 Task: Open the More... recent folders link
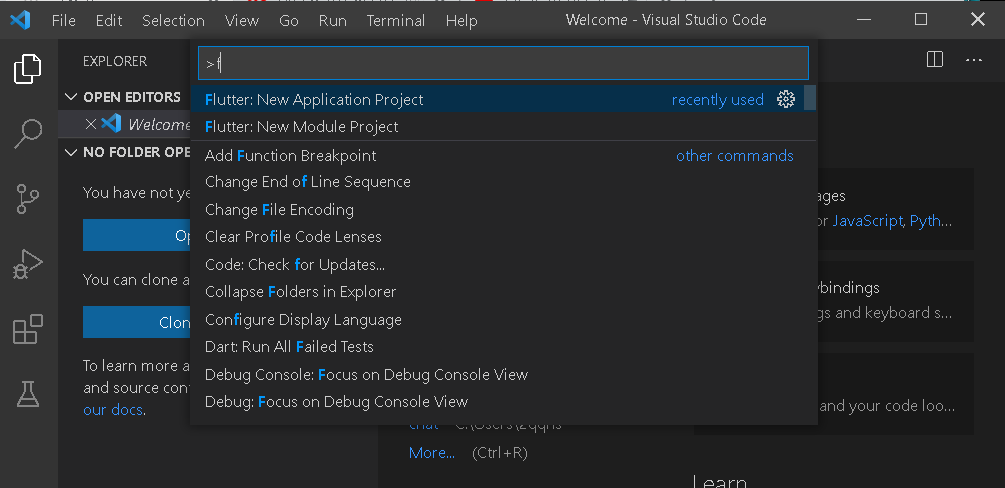coord(432,453)
